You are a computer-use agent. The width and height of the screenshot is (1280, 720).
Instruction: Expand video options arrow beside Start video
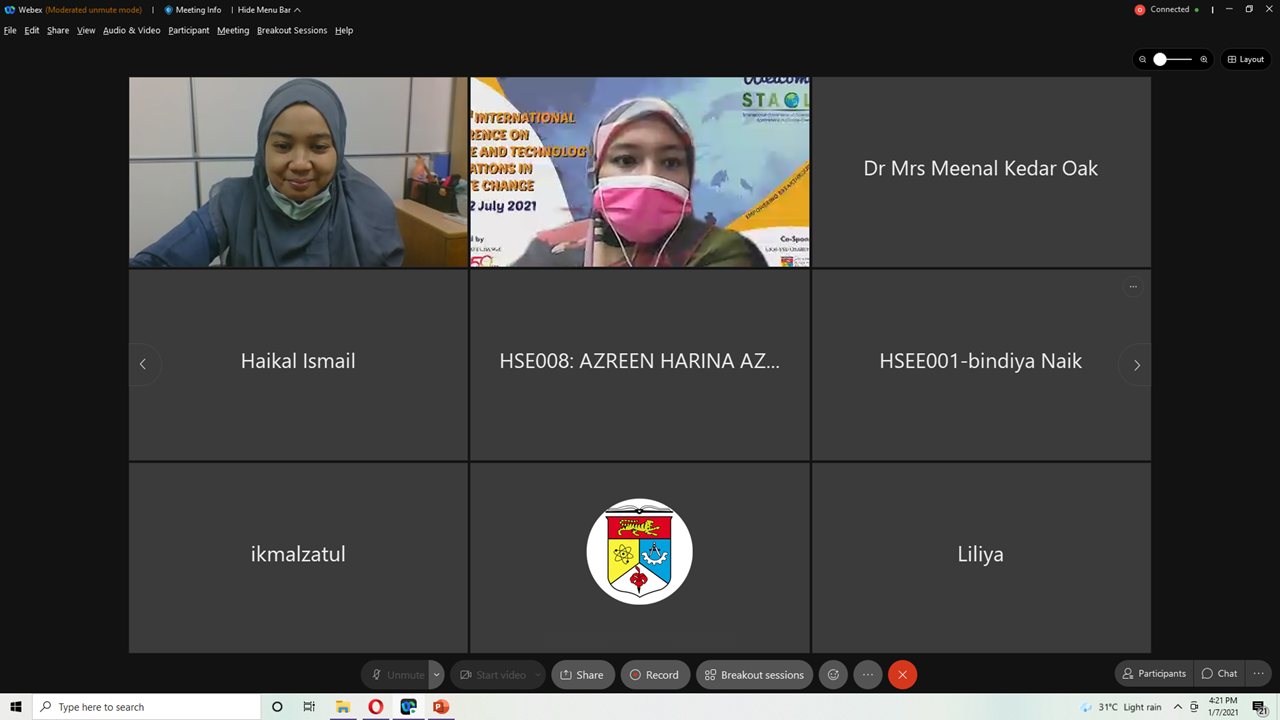tap(538, 675)
